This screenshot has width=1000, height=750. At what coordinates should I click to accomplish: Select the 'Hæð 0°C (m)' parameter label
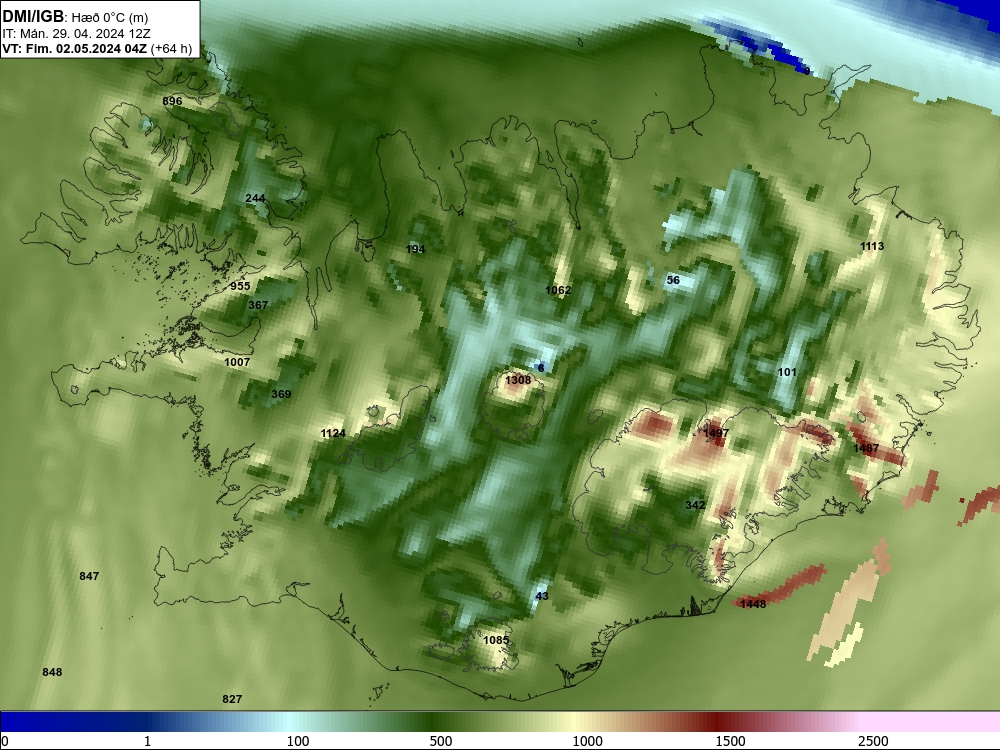pyautogui.click(x=110, y=18)
